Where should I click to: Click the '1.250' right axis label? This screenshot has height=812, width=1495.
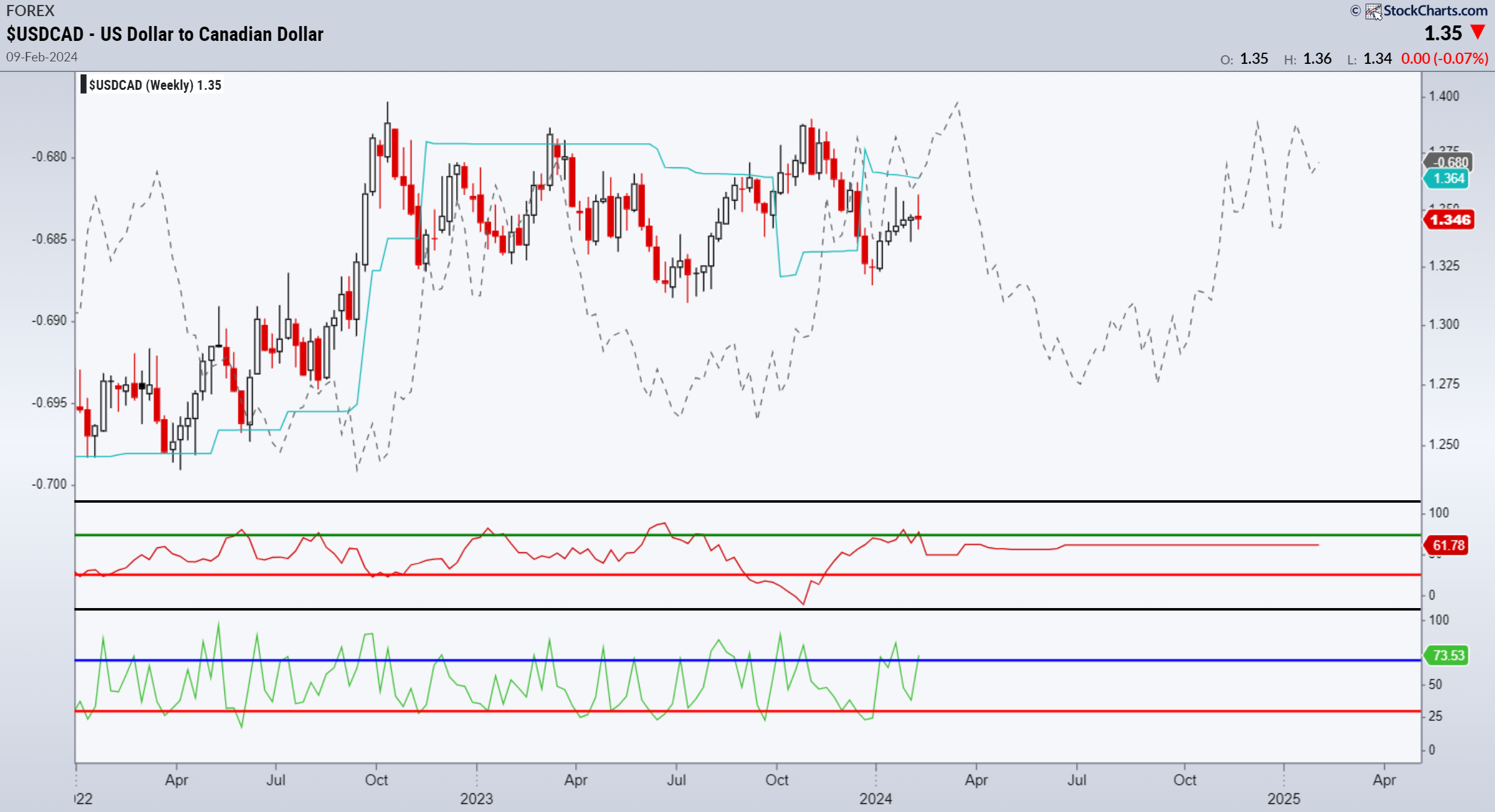point(1444,444)
